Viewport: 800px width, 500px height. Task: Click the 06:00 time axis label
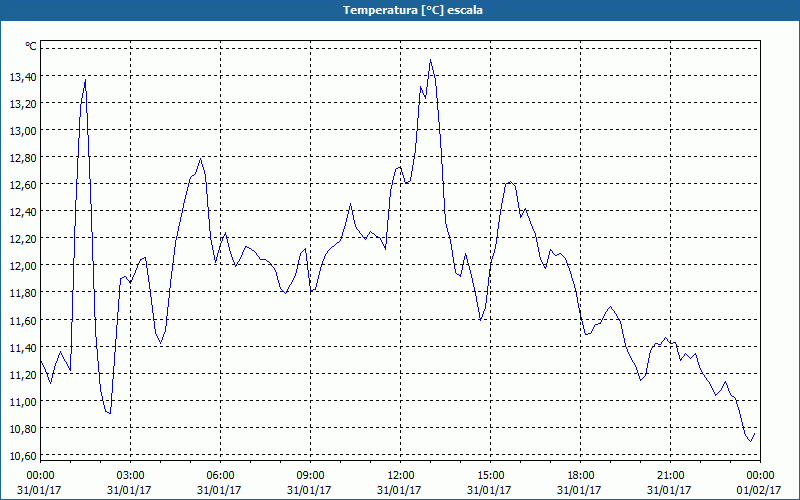220,476
